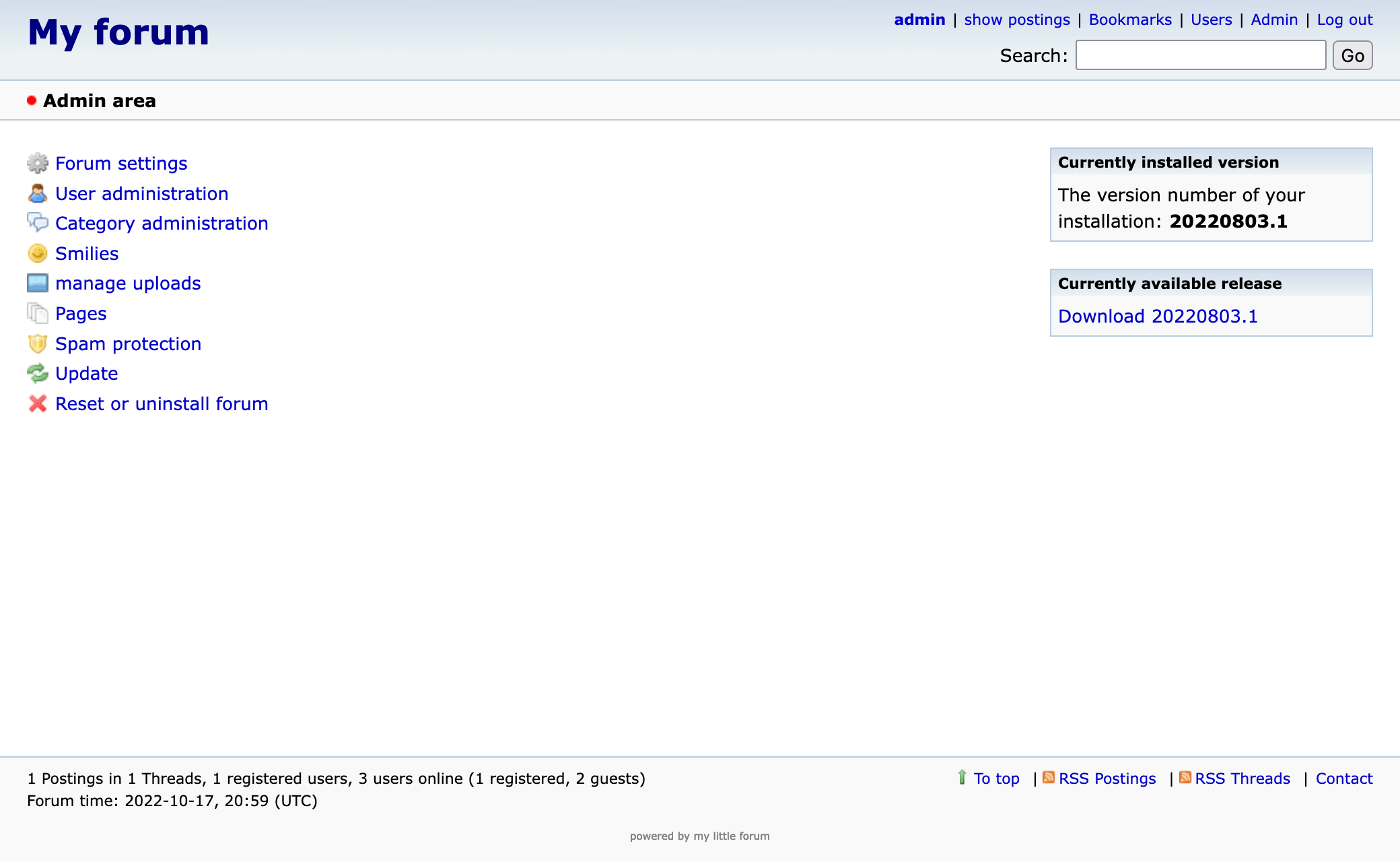This screenshot has height=862, width=1400.
Task: Open the Bookmarks menu item
Action: (1130, 20)
